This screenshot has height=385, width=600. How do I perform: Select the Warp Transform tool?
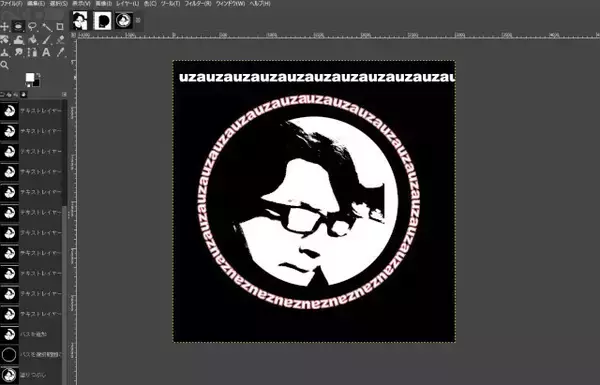[18, 39]
